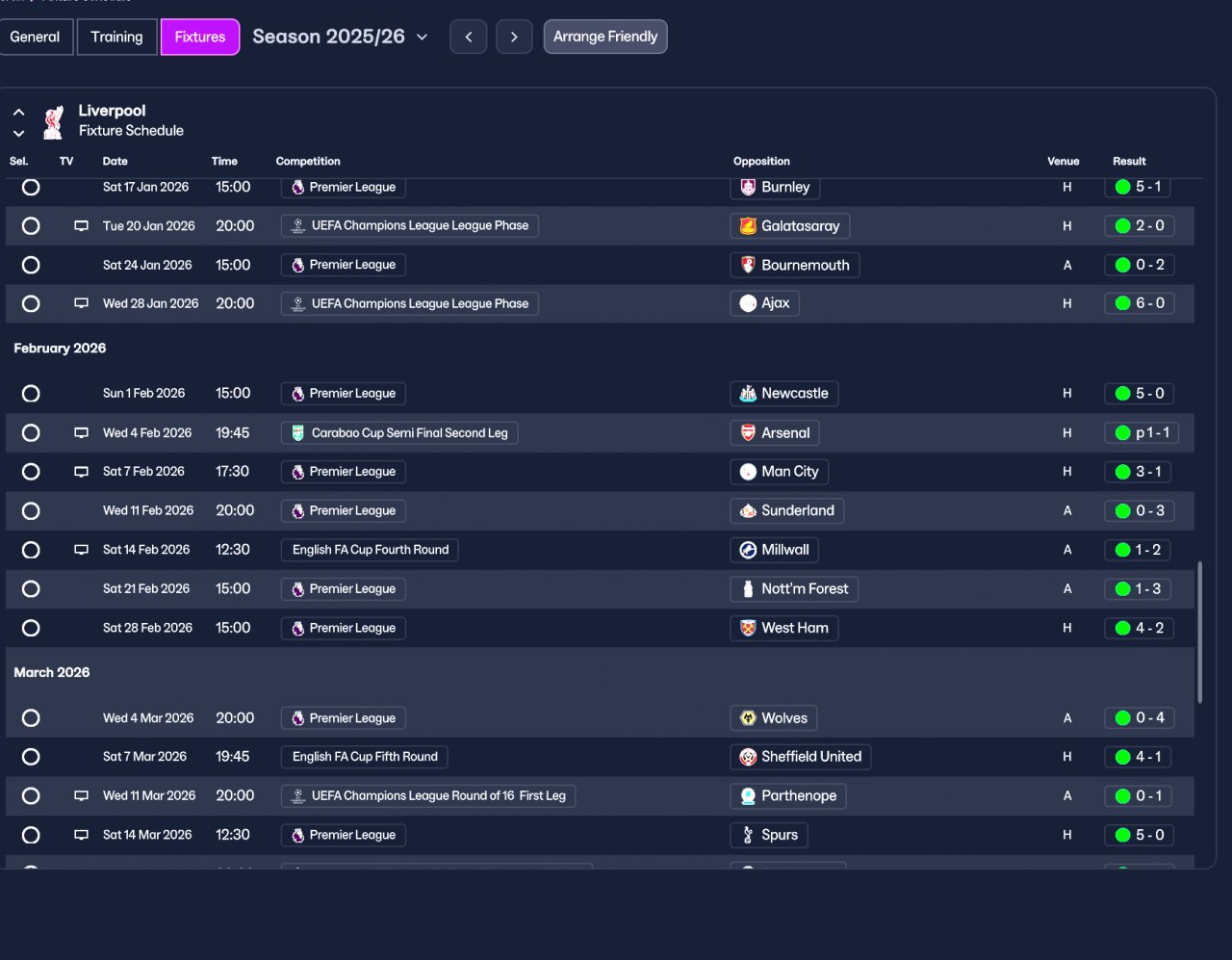
Task: Open the 5-0 result against Spurs
Action: (x=1139, y=835)
